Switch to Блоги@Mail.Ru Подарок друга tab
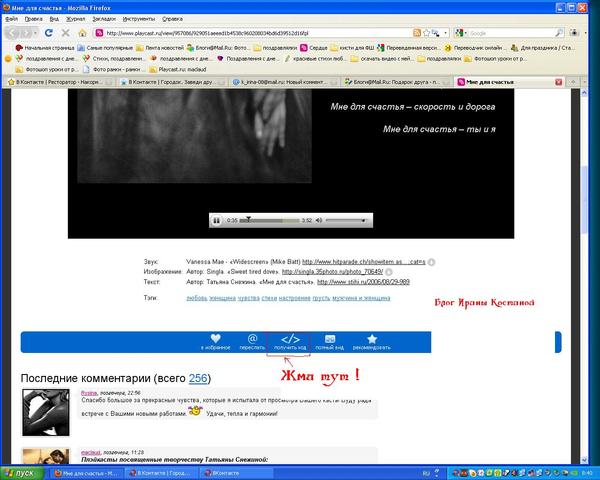 [x=397, y=82]
